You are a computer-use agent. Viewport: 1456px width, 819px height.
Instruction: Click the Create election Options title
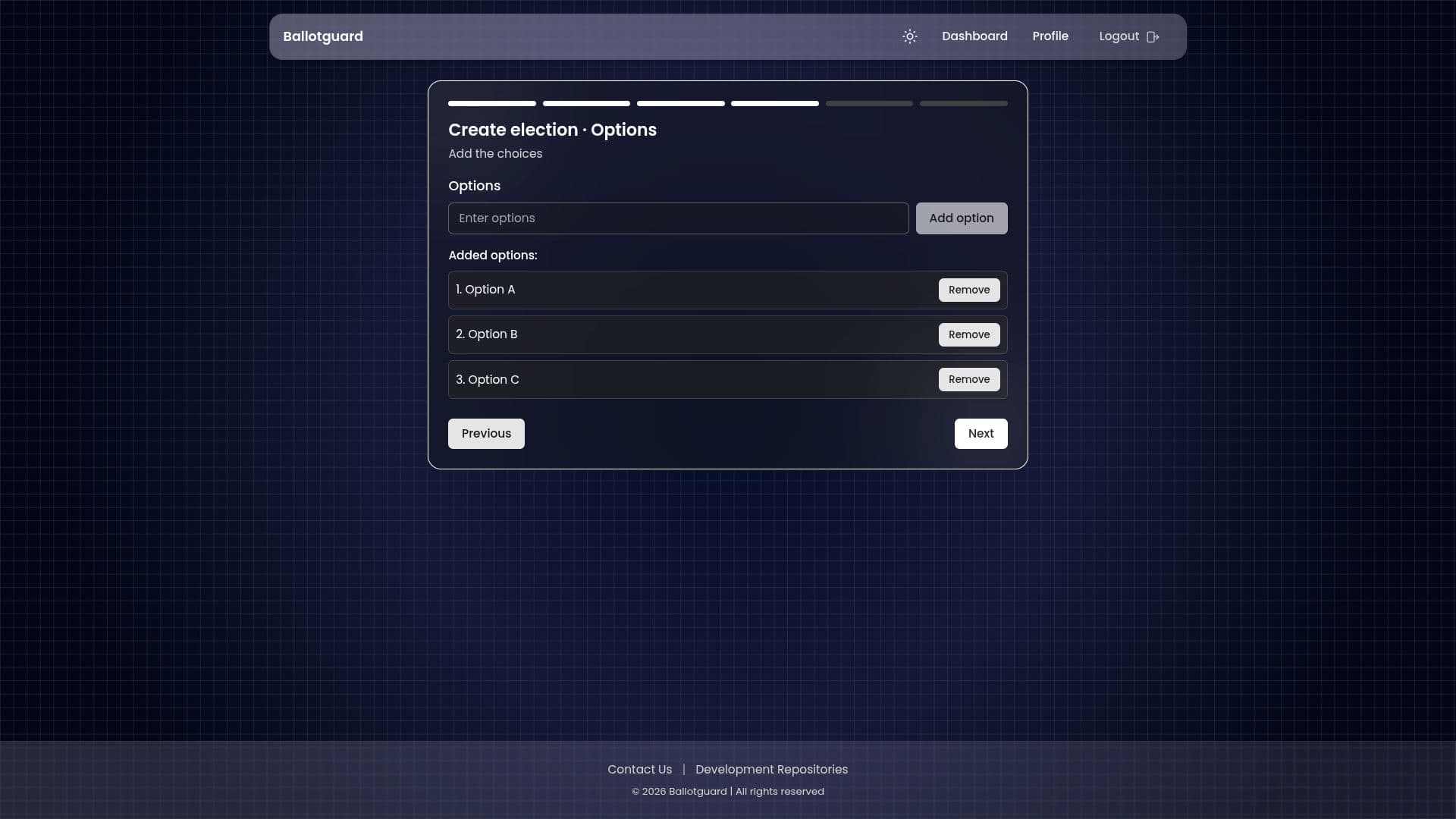pyautogui.click(x=552, y=130)
